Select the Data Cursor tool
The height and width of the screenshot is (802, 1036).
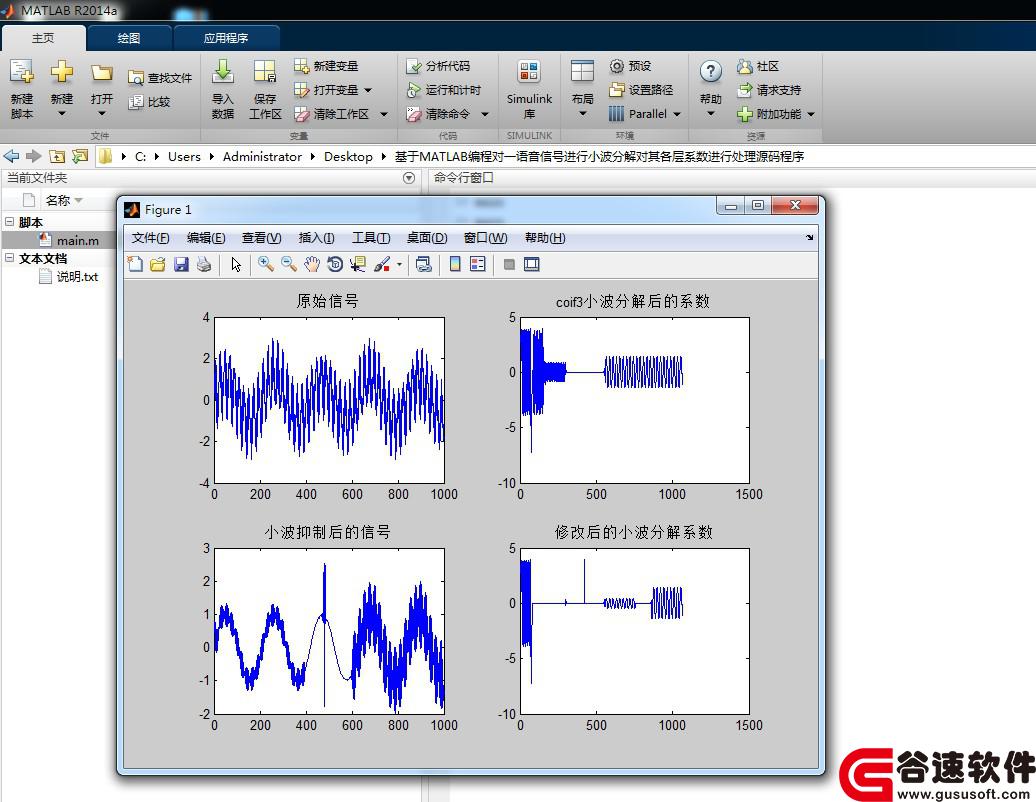click(x=358, y=264)
